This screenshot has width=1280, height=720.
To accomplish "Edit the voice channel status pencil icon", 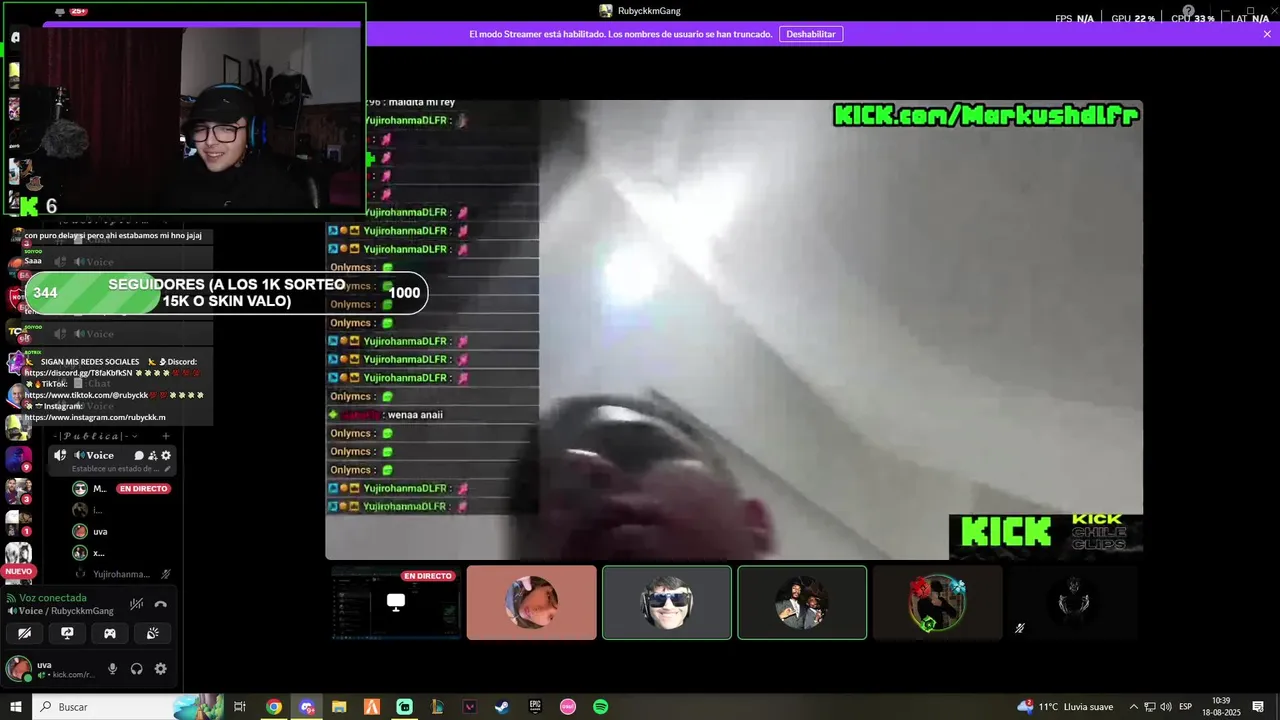I will [x=167, y=468].
